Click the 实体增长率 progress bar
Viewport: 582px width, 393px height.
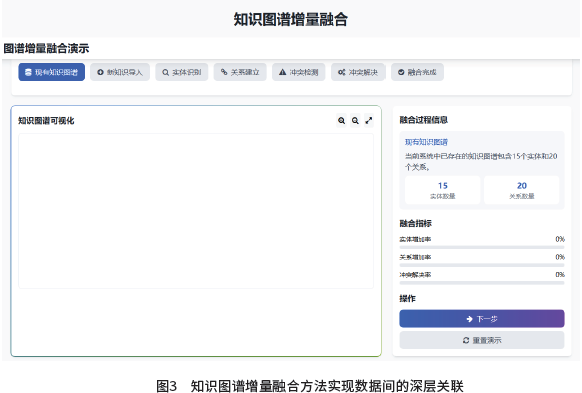[482, 247]
